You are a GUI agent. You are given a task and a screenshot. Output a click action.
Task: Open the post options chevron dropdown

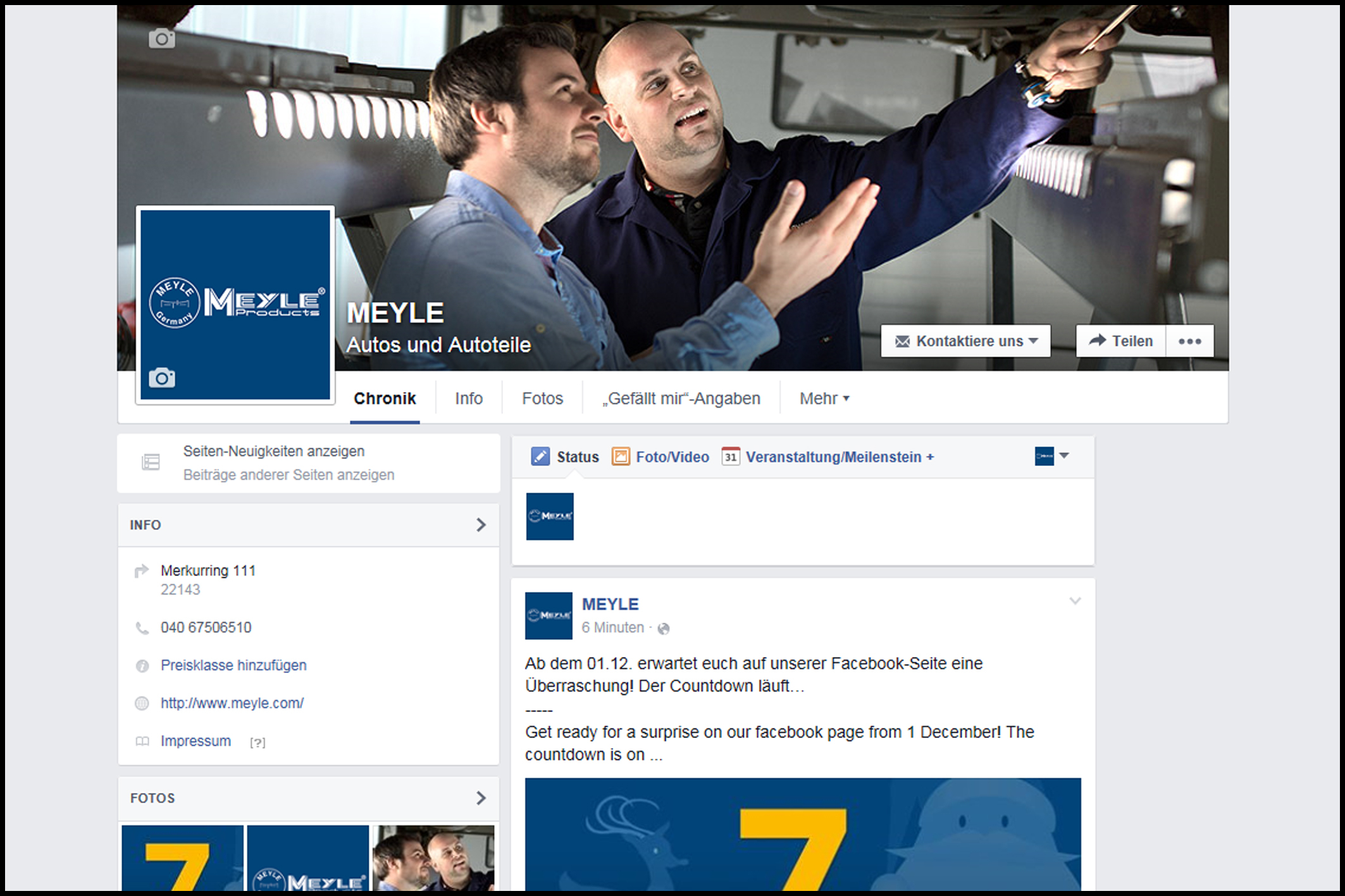(1075, 601)
